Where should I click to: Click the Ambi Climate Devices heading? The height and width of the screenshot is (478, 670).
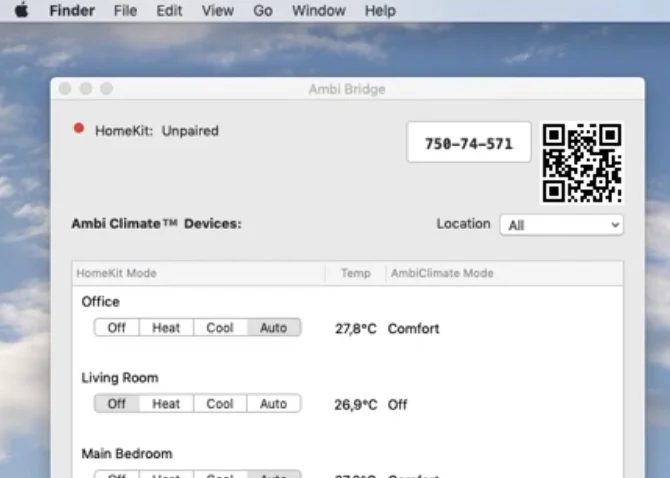tap(156, 223)
